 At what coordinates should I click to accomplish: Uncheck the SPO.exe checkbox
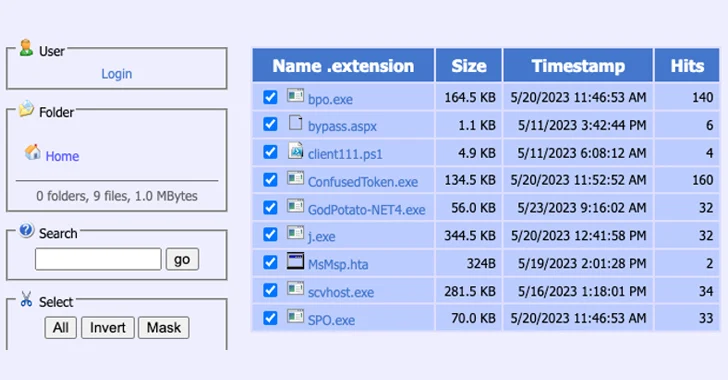pos(270,318)
